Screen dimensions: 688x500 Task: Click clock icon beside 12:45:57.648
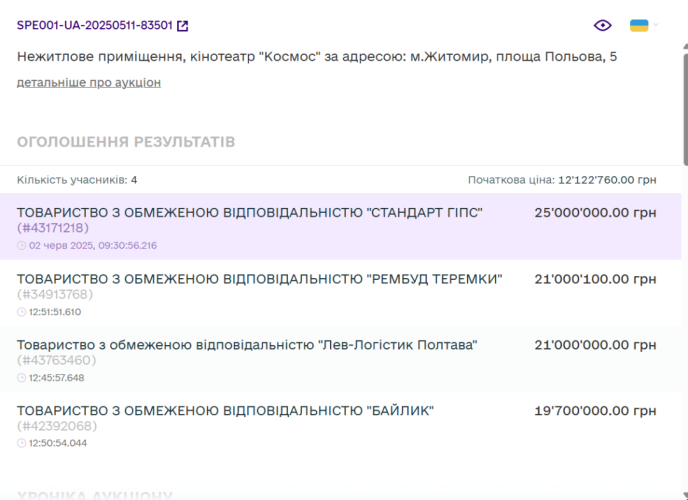22,378
